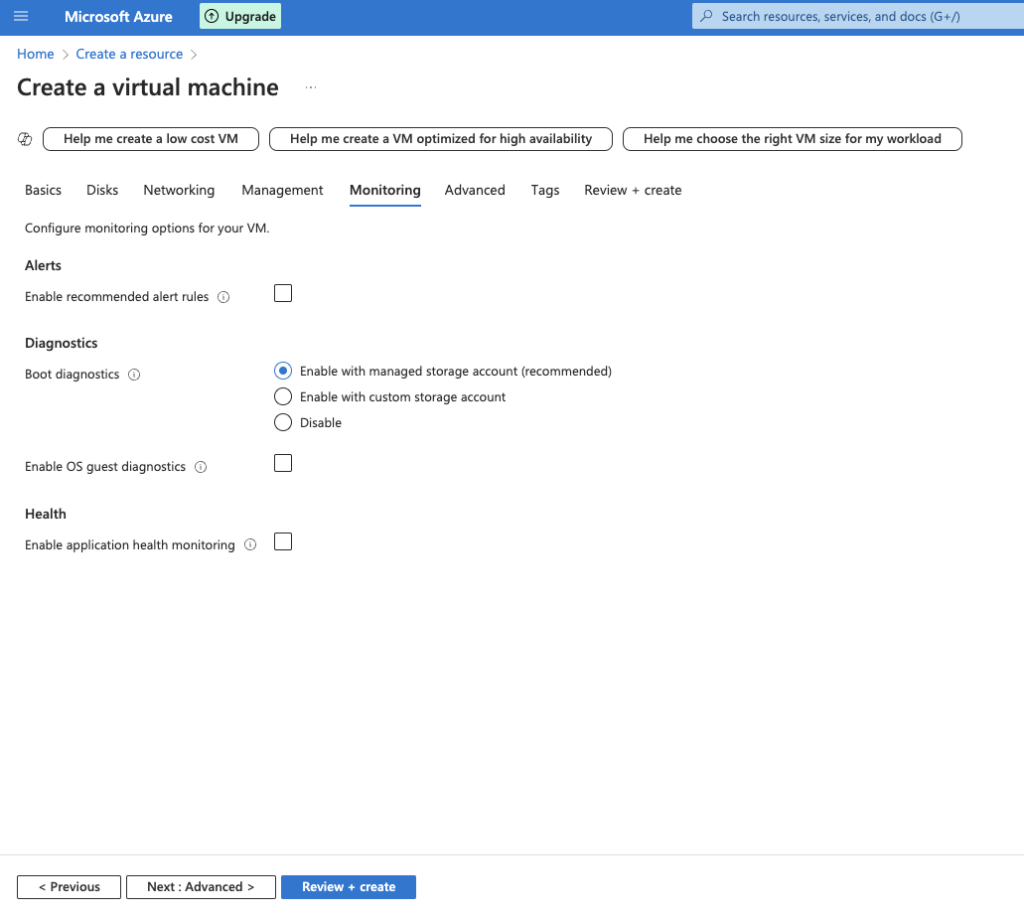This screenshot has height=916, width=1024.
Task: Show info for recommended alert rules
Action: [x=223, y=297]
